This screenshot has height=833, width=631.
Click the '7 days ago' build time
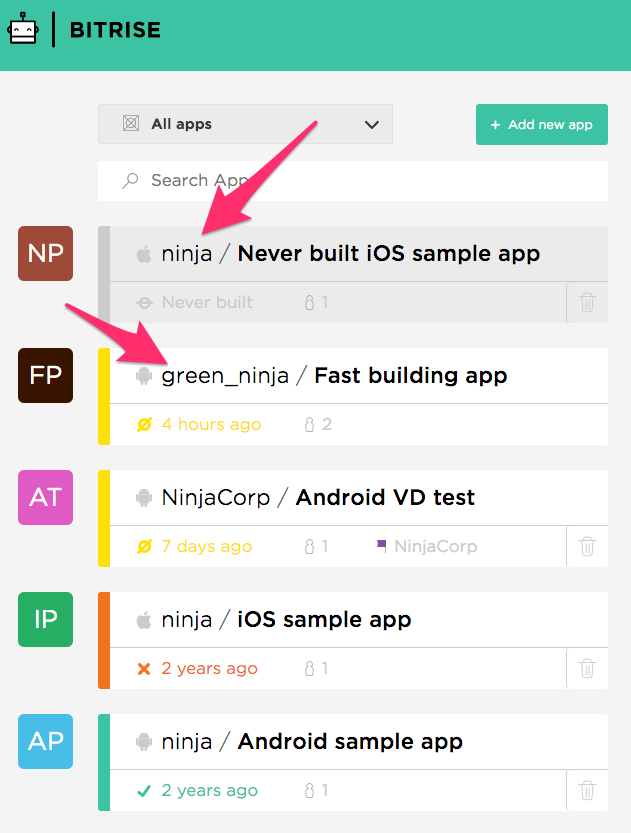[x=207, y=546]
